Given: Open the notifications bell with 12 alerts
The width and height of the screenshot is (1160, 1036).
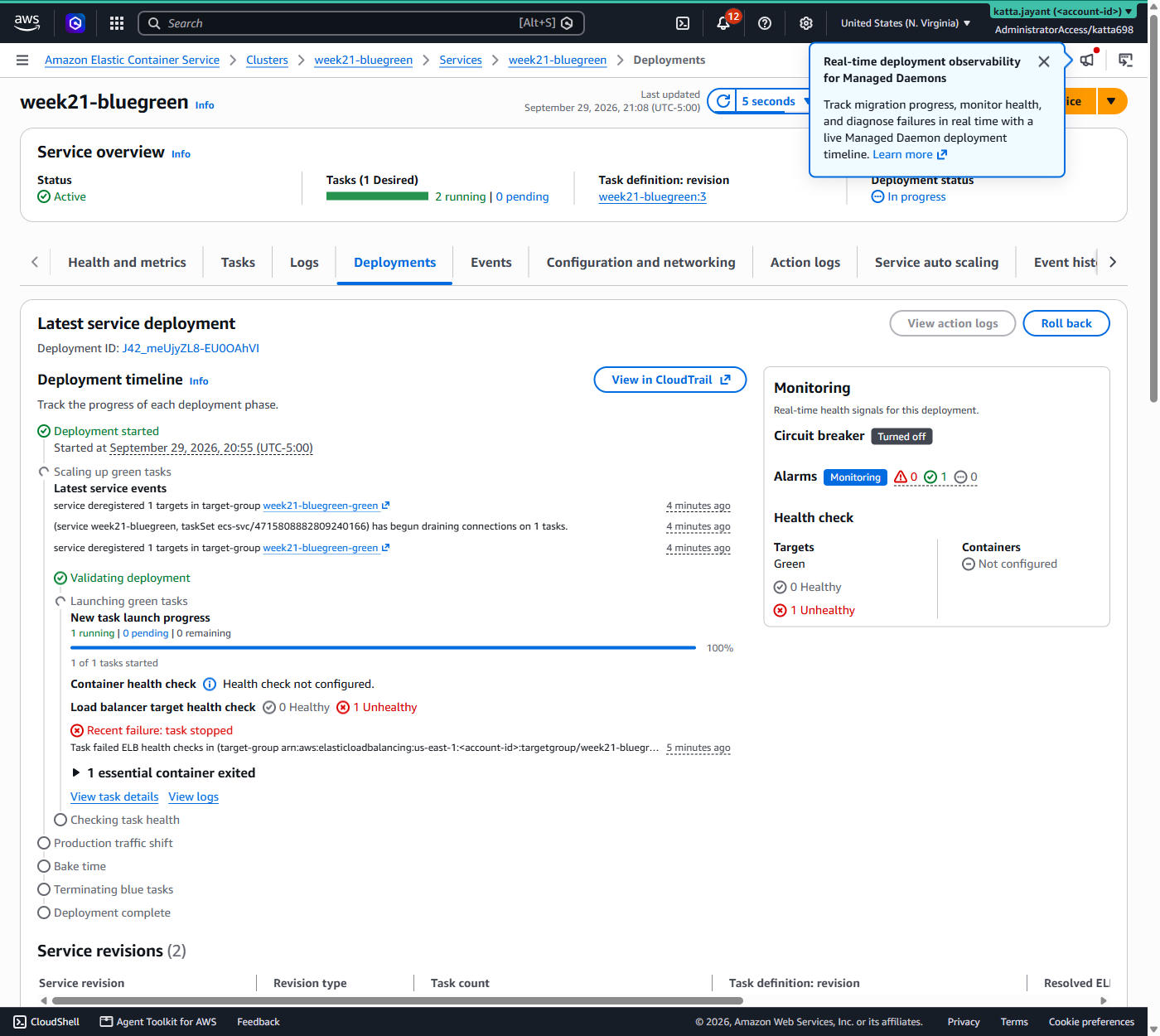Looking at the screenshot, I should tap(723, 23).
